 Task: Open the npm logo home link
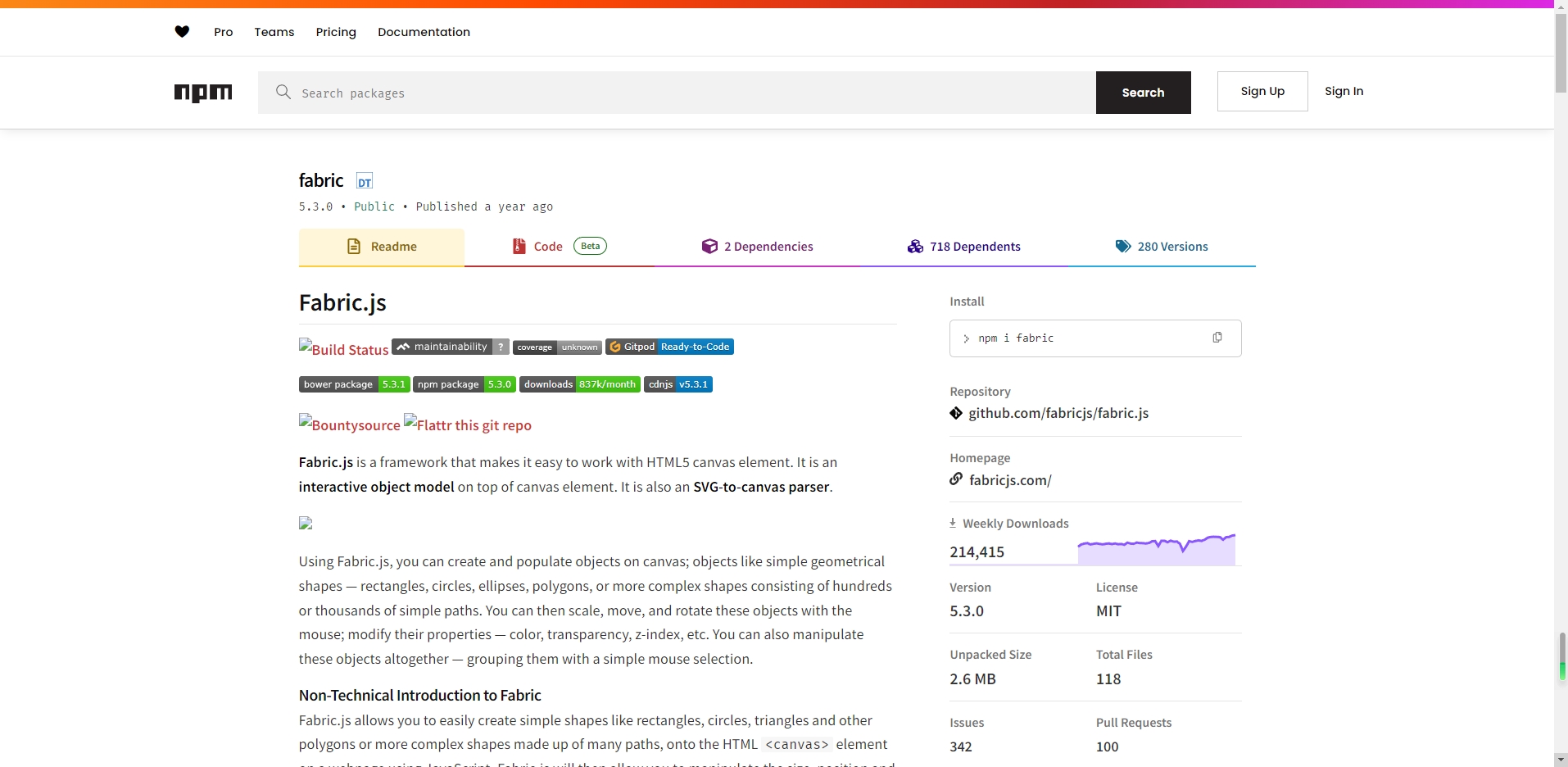click(203, 93)
